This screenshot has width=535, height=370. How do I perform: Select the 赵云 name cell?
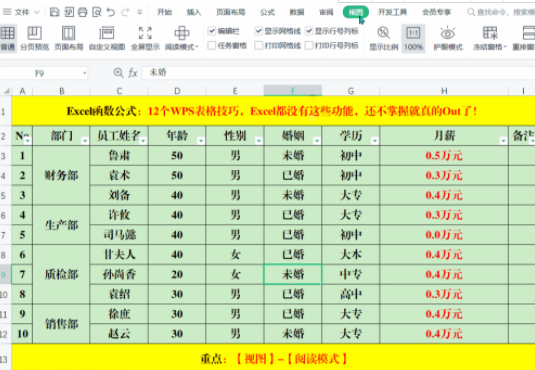119,333
